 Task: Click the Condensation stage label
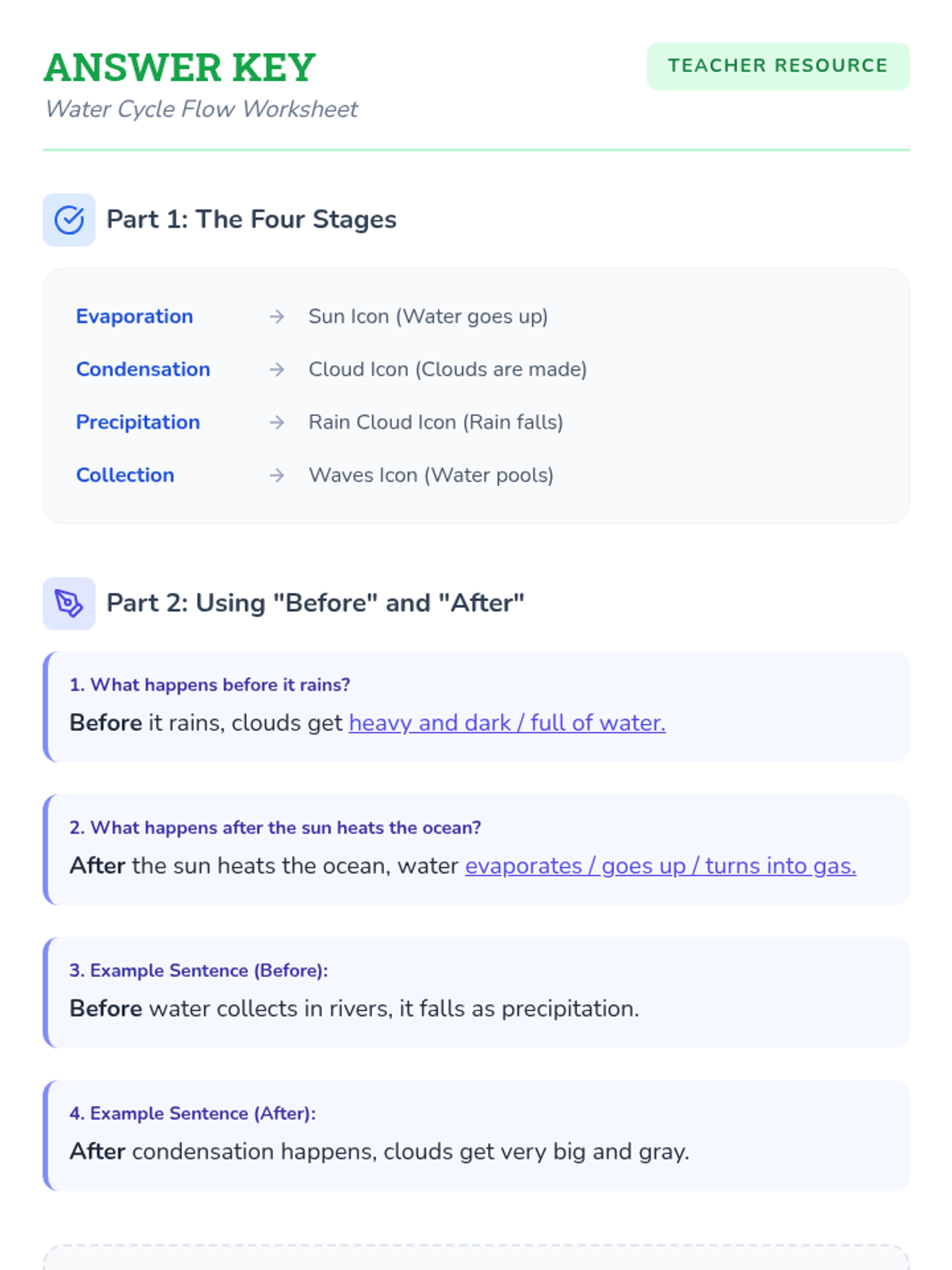(143, 370)
